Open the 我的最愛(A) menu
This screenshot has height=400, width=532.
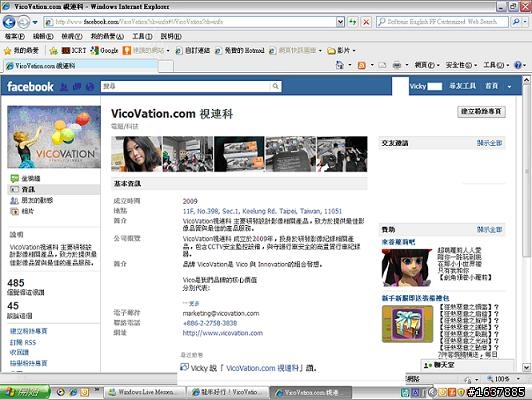pos(107,36)
